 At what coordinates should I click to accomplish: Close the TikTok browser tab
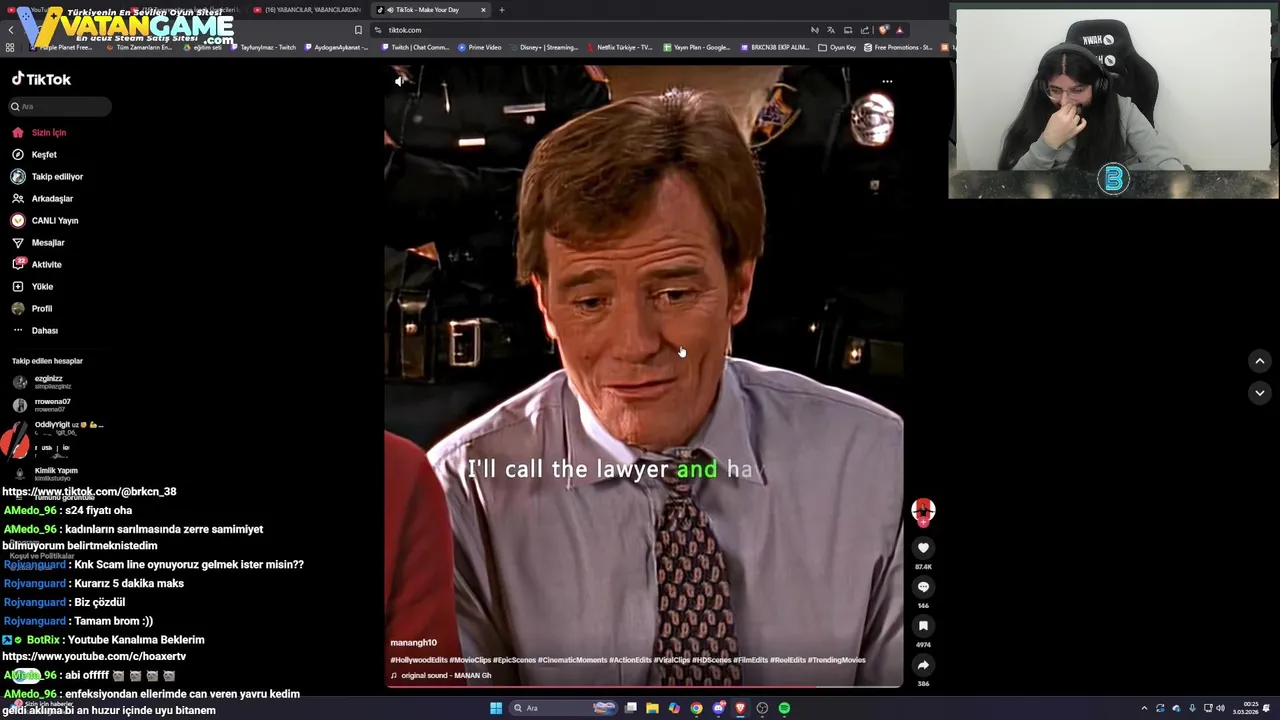tap(483, 10)
